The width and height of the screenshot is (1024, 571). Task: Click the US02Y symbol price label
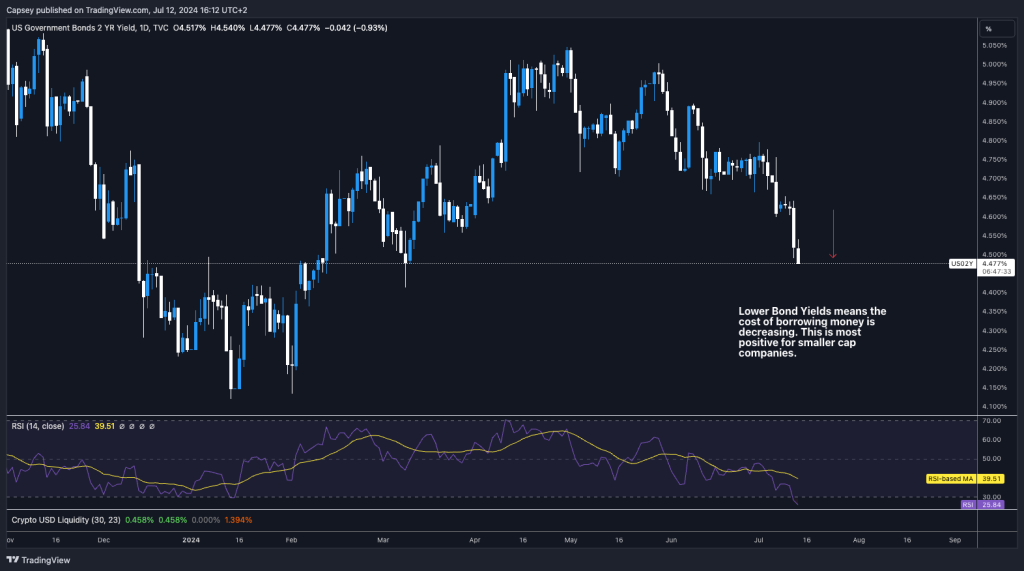point(960,264)
